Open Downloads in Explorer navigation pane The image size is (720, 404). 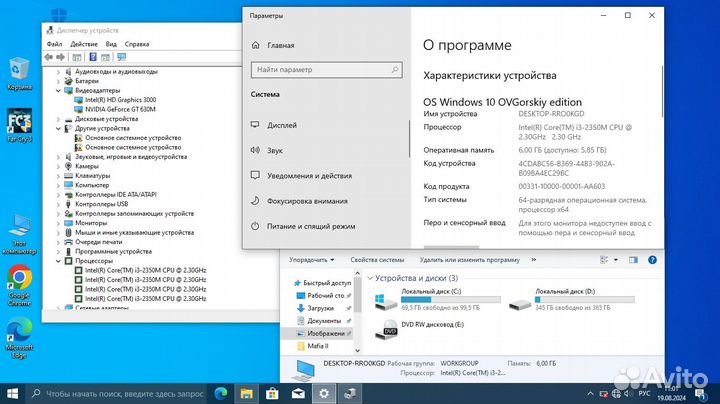tap(321, 308)
